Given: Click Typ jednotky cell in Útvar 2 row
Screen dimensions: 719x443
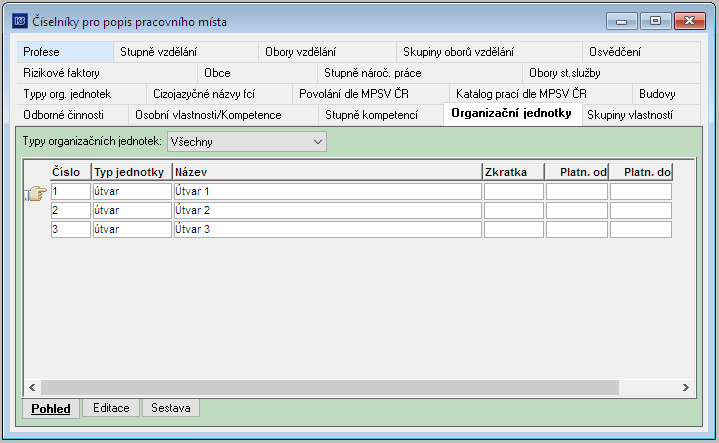Looking at the screenshot, I should click(132, 210).
